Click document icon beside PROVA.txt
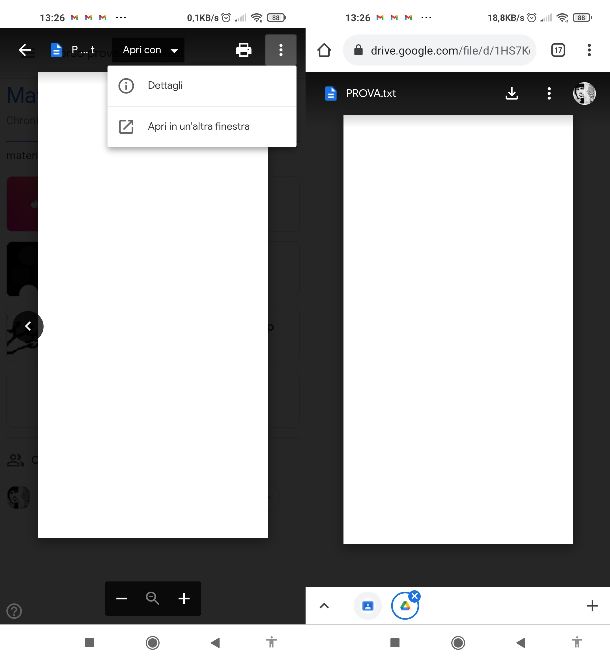Screen dimensions: 610x660 [x=330, y=93]
